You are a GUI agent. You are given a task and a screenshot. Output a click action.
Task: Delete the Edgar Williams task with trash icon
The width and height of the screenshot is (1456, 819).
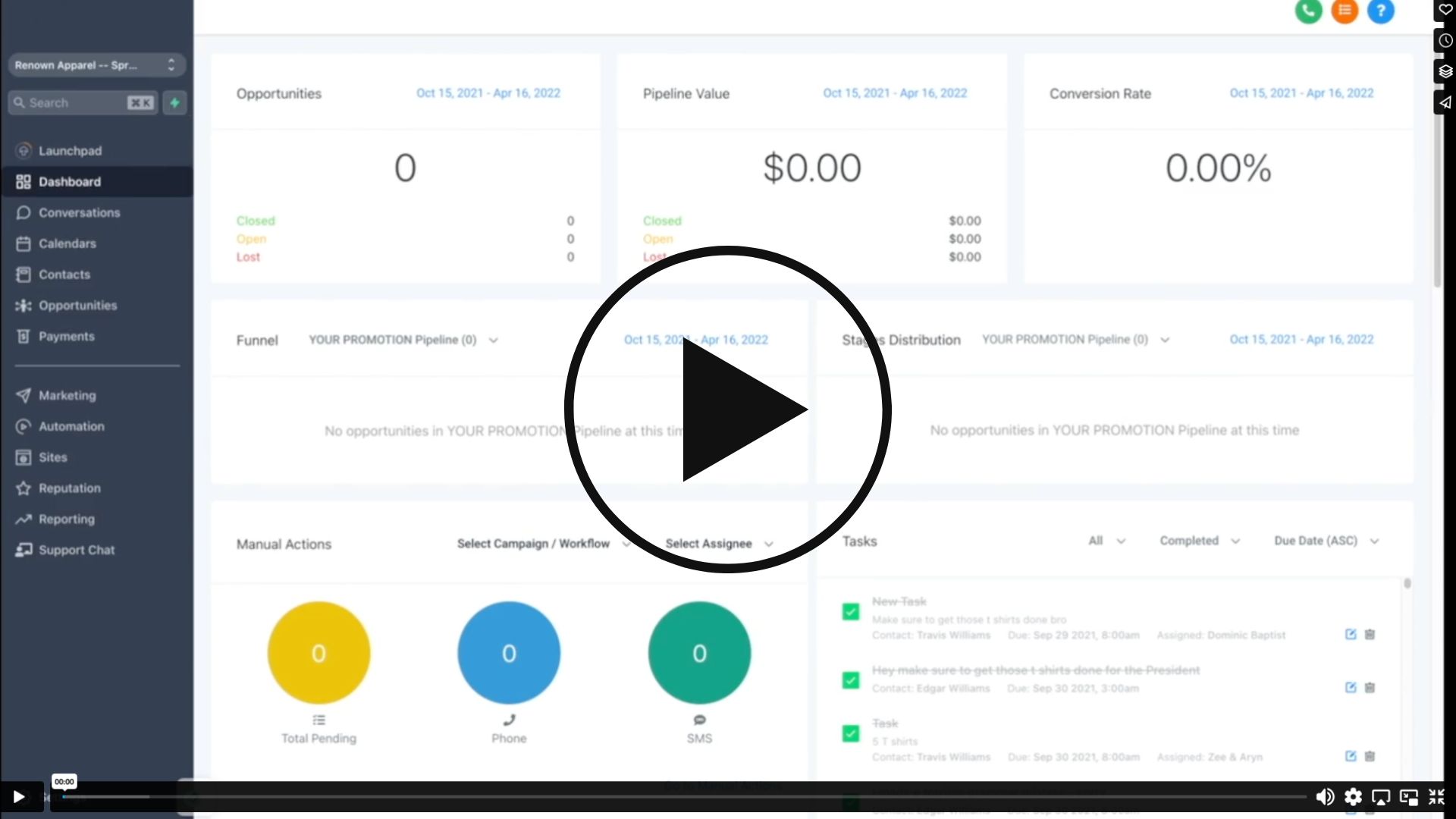[x=1370, y=687]
